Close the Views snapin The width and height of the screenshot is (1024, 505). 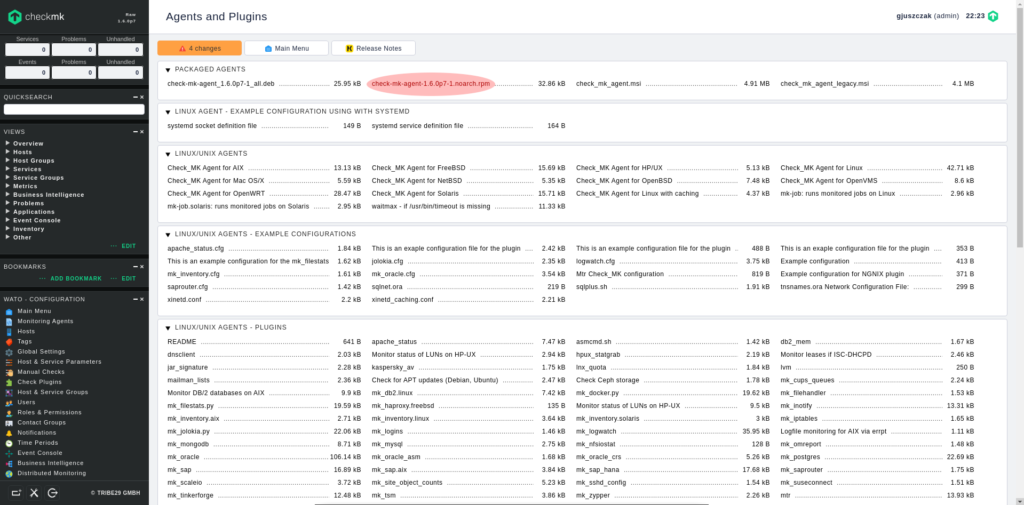click(x=142, y=131)
